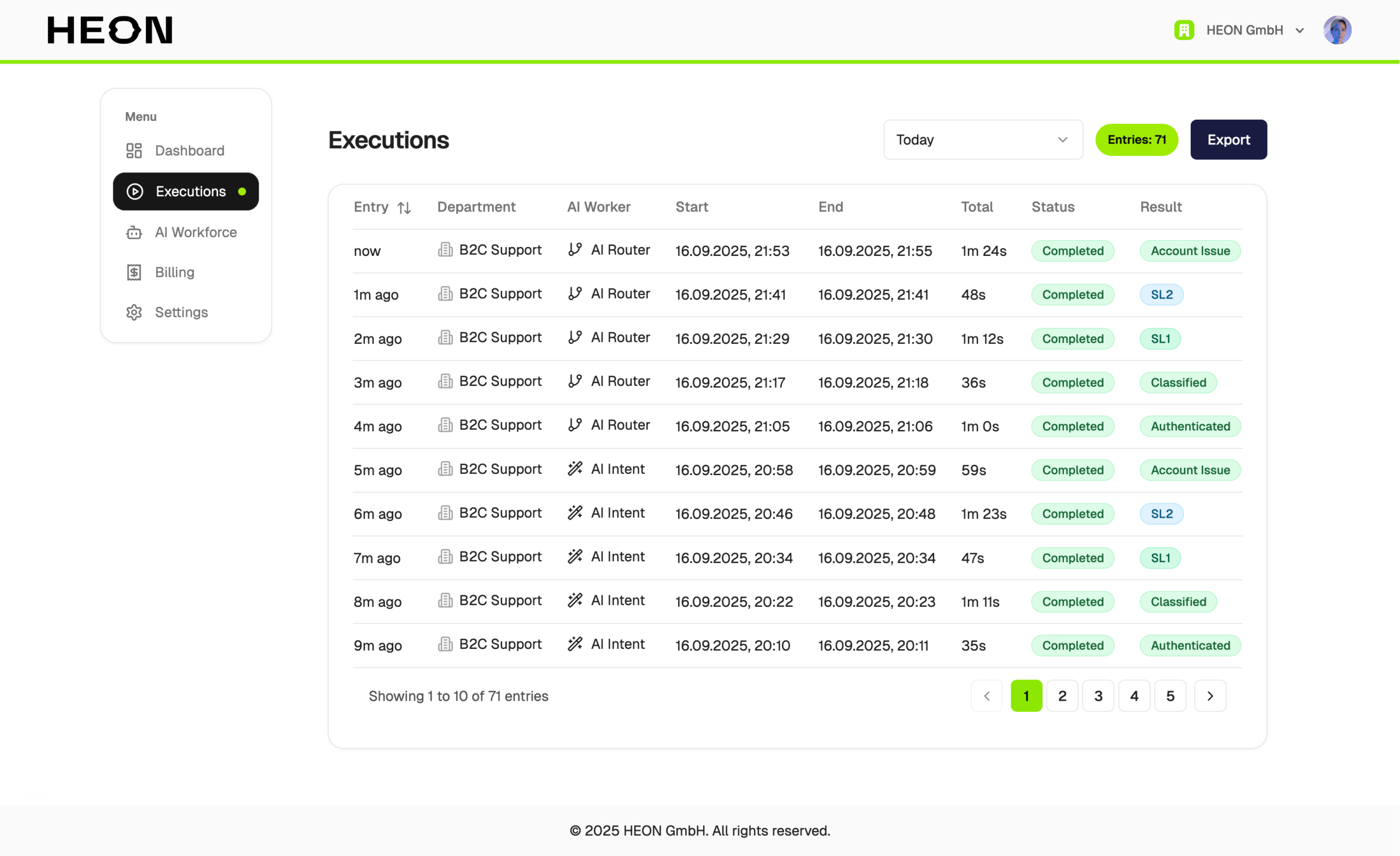This screenshot has height=856, width=1400.
Task: Click the Export button
Action: (1228, 140)
